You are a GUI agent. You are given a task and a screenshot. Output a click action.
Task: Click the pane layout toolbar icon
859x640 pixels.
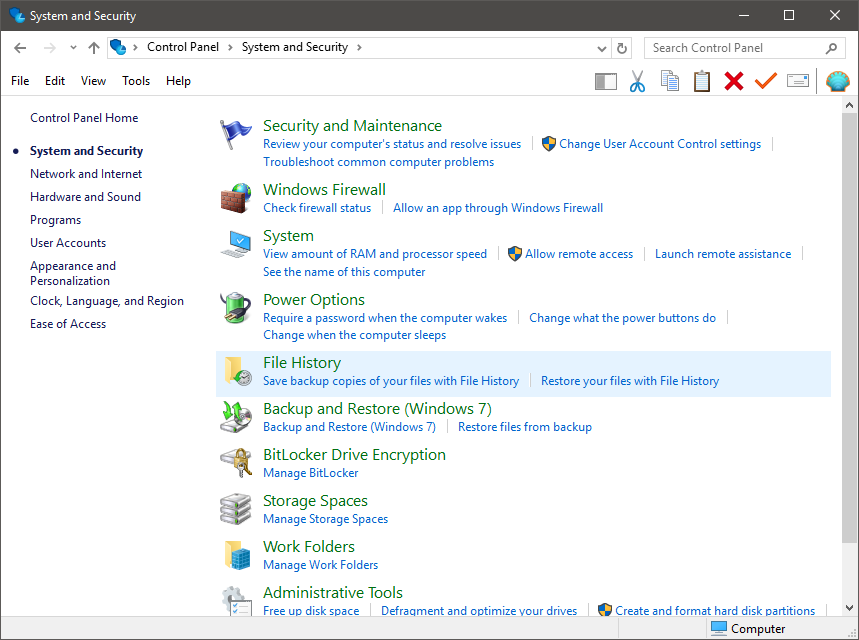pyautogui.click(x=606, y=82)
